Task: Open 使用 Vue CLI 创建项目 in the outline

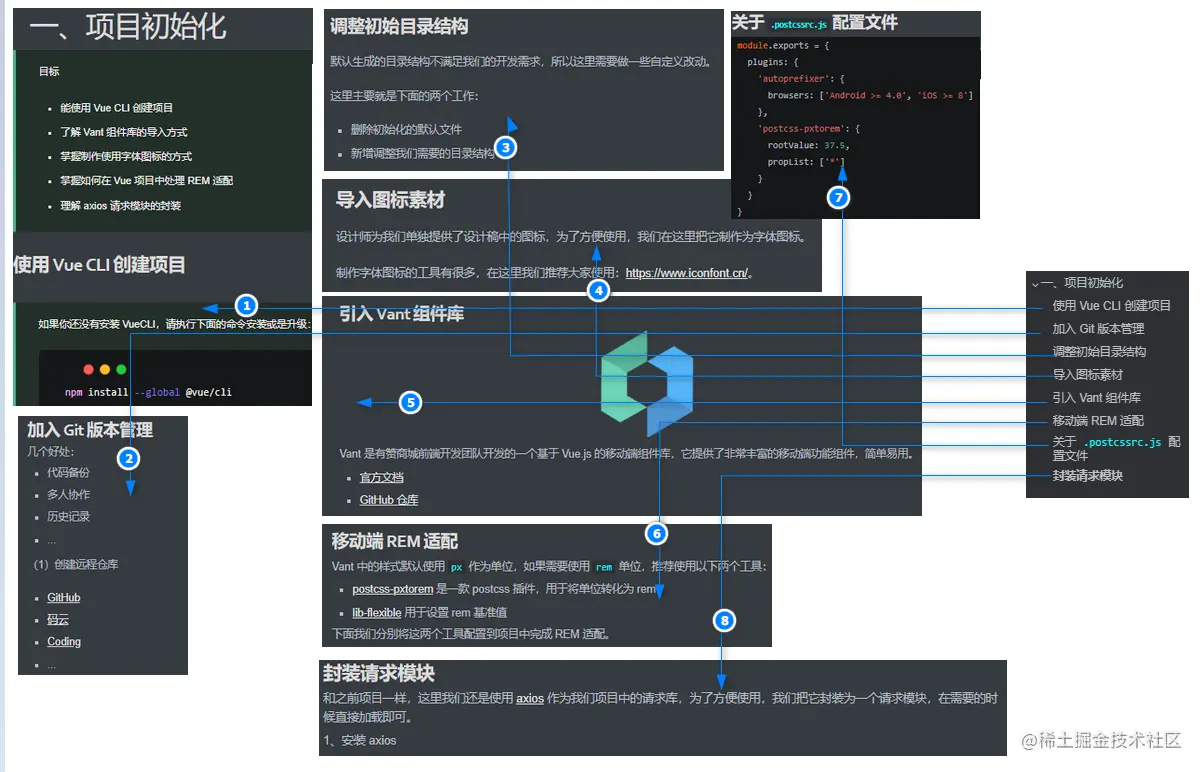Action: [x=1111, y=306]
